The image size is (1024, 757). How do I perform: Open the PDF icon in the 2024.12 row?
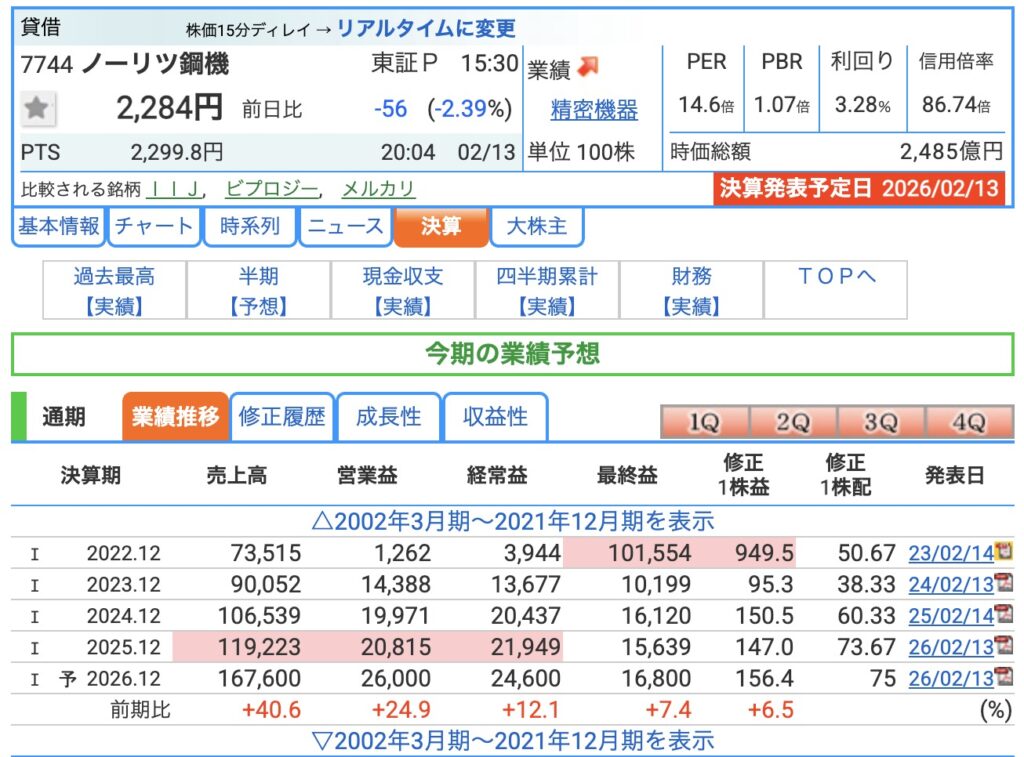[1003, 615]
